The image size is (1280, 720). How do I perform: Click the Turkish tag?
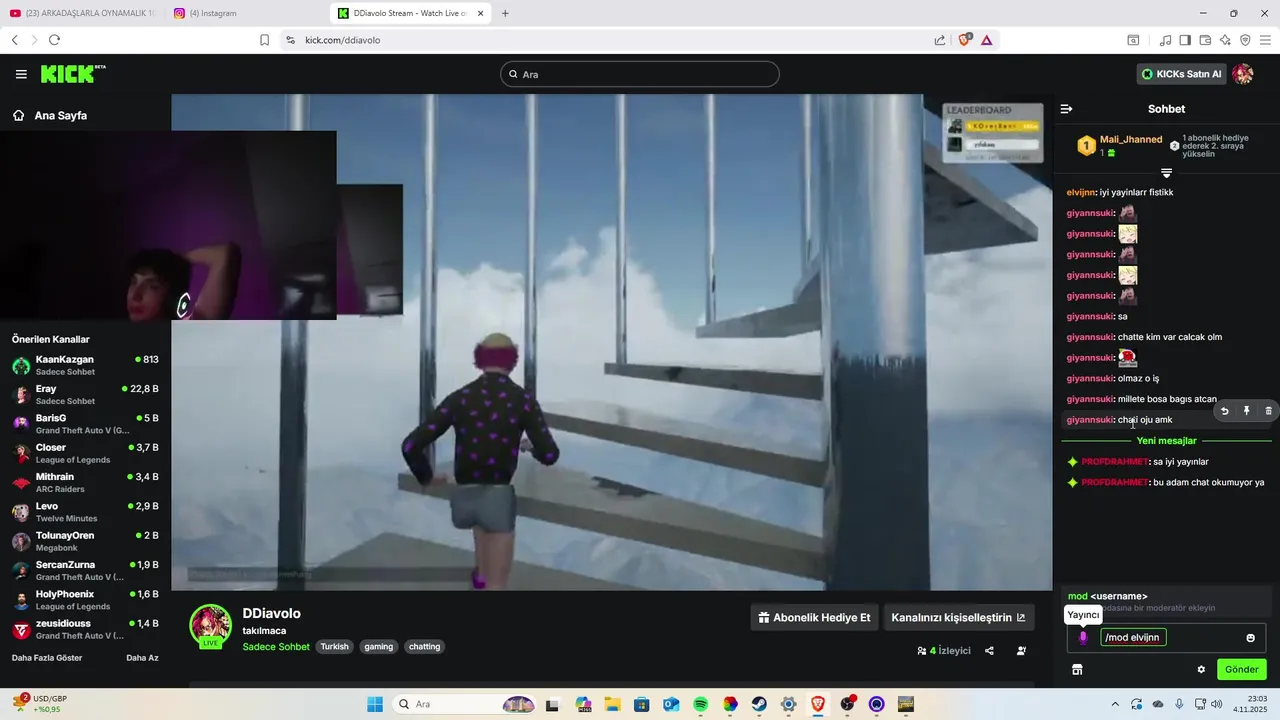point(335,647)
